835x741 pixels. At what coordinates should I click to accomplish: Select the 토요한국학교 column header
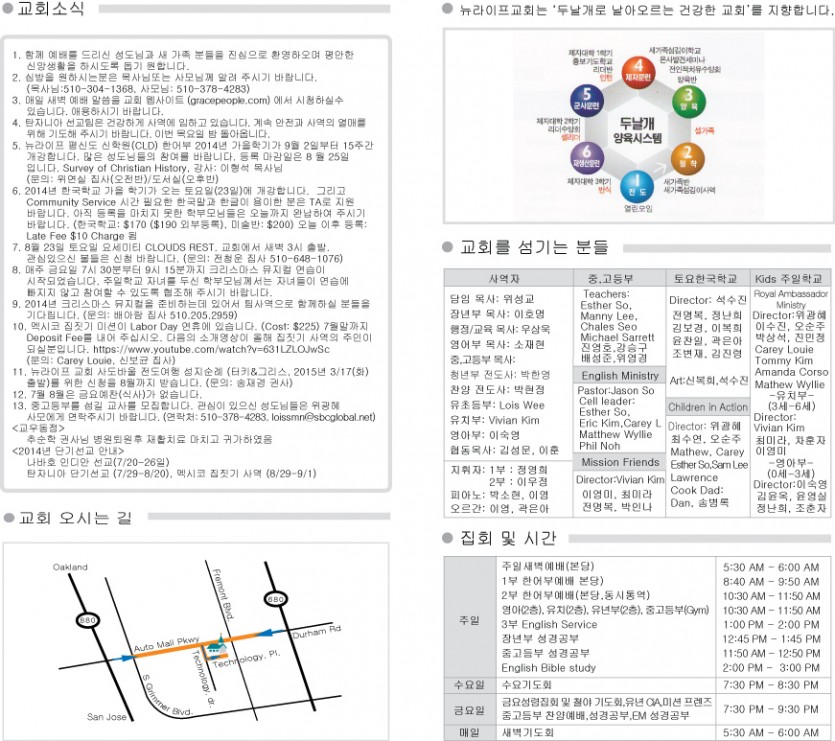(x=708, y=278)
